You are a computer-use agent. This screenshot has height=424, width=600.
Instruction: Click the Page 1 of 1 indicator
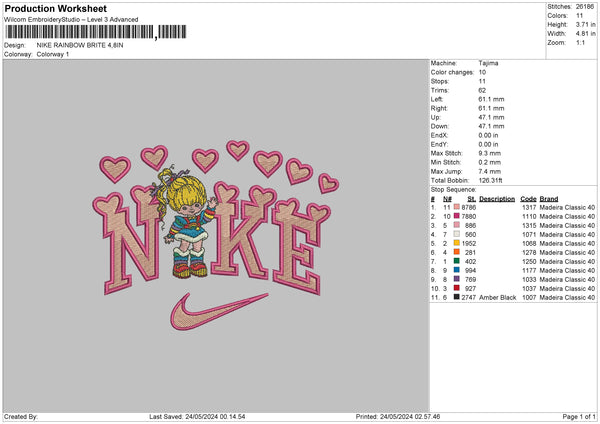point(579,416)
